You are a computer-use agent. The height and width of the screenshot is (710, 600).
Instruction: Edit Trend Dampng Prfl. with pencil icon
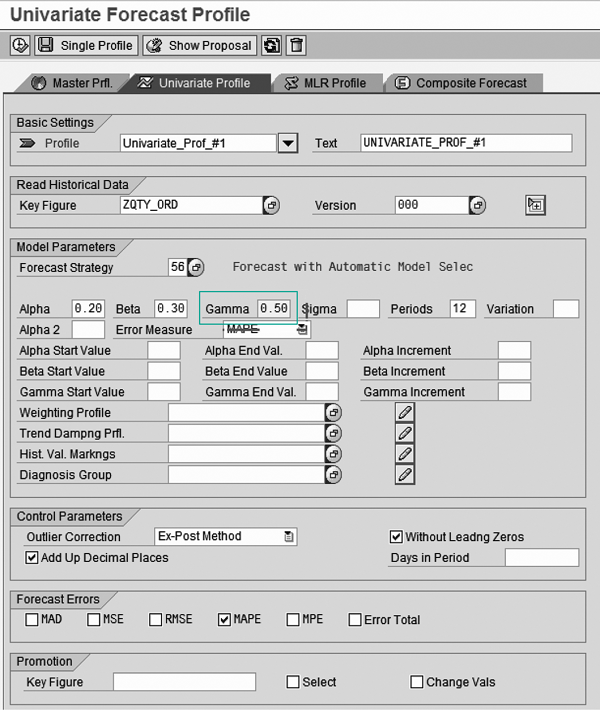[405, 433]
